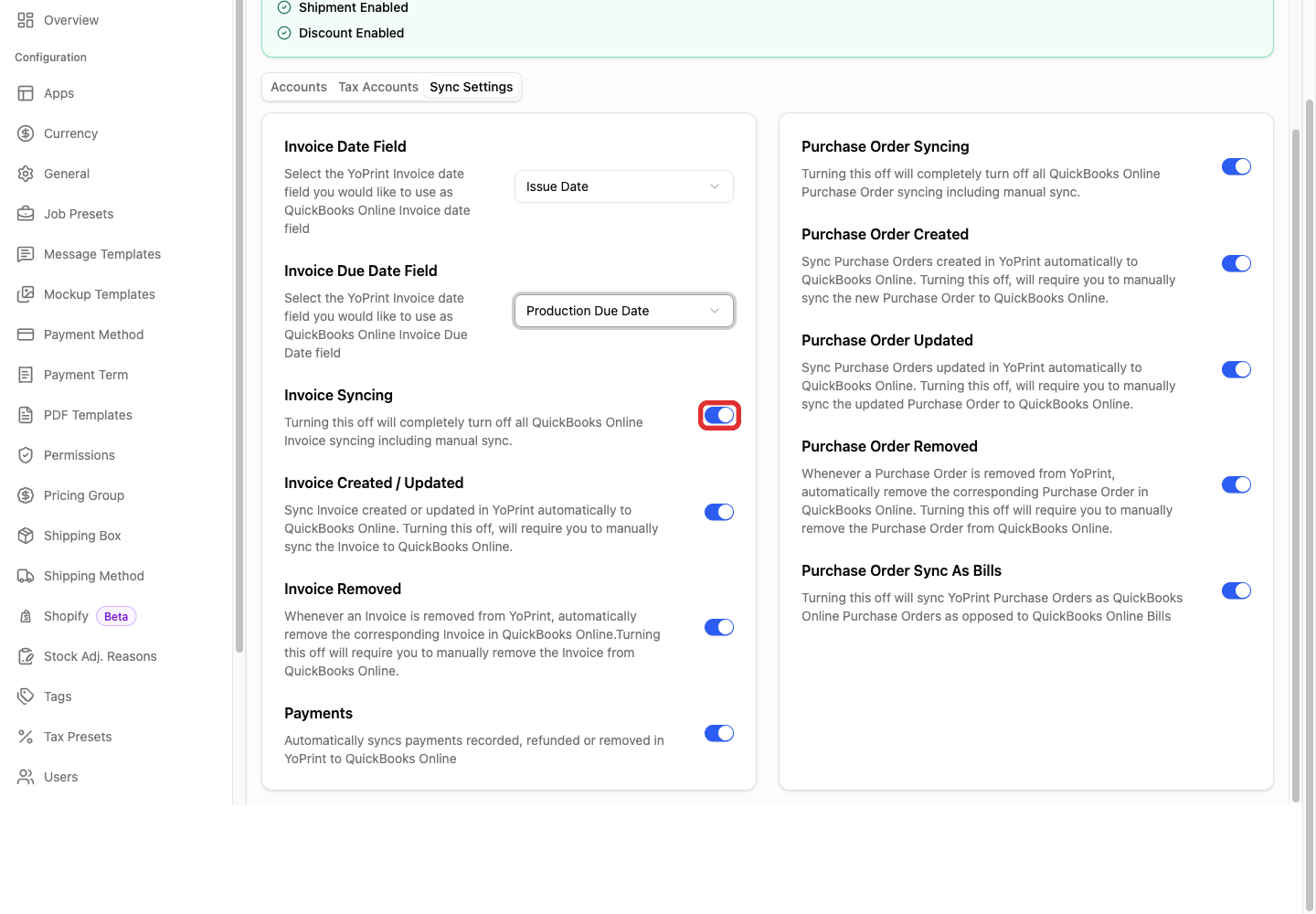Switch to the Tax Accounts tab
This screenshot has height=914, width=1316.
tap(378, 87)
